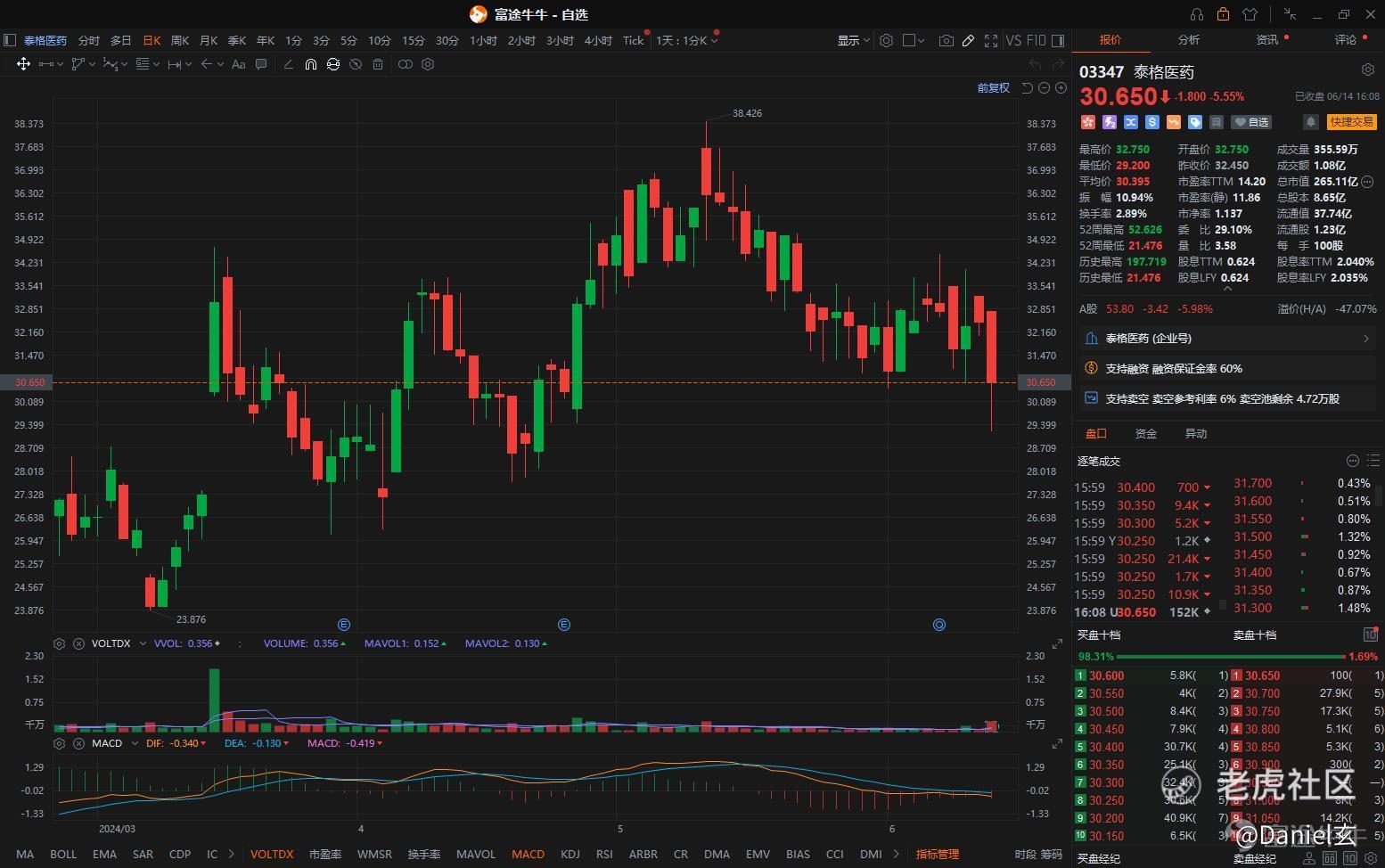Toggle the right quote panel icon
The width and height of the screenshot is (1385, 868).
[x=1058, y=40]
